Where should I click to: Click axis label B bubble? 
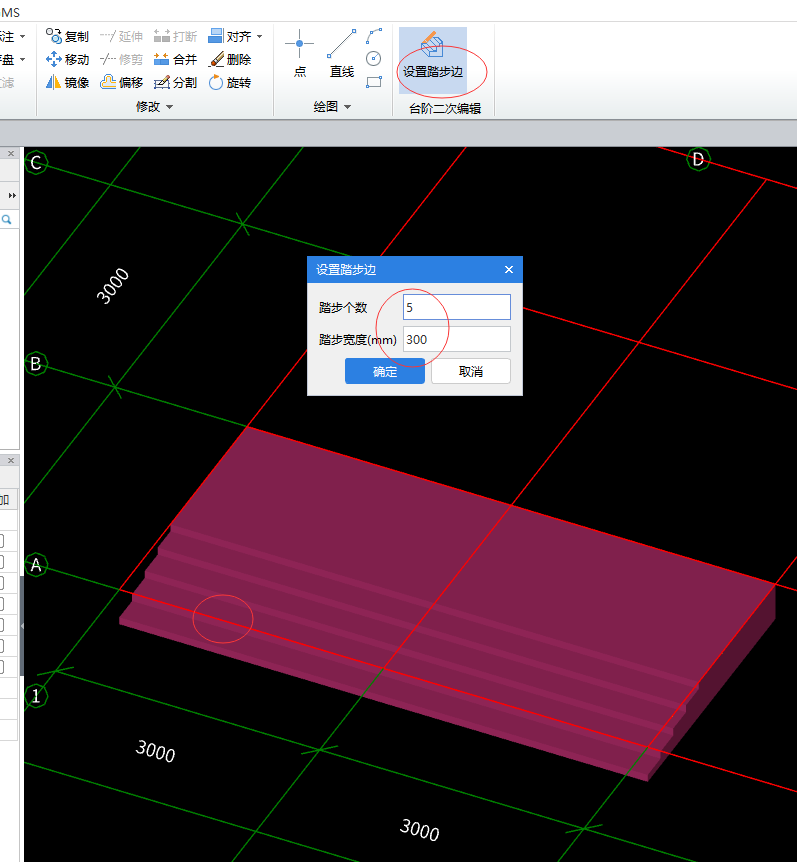click(x=36, y=363)
